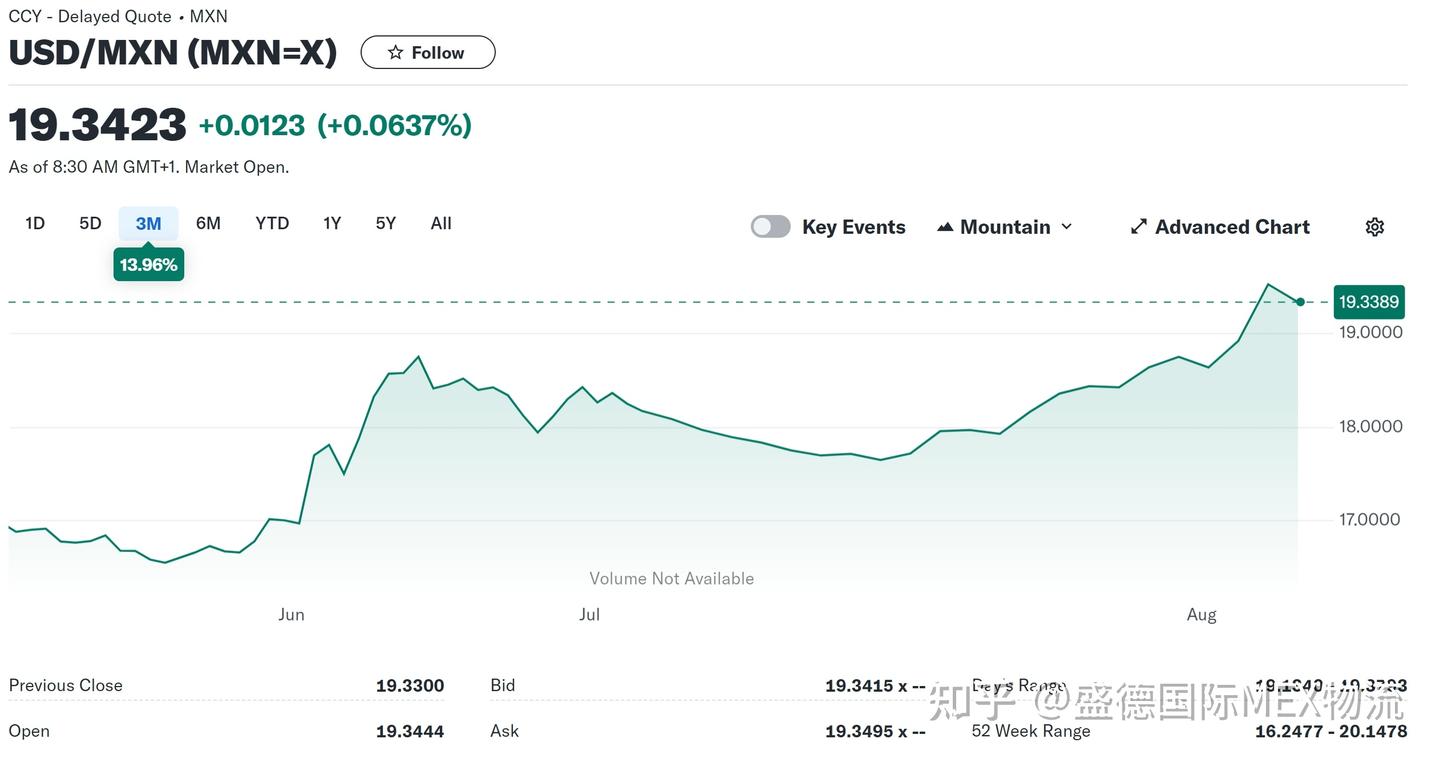Select the Advanced Chart expand icon

[x=1138, y=226]
